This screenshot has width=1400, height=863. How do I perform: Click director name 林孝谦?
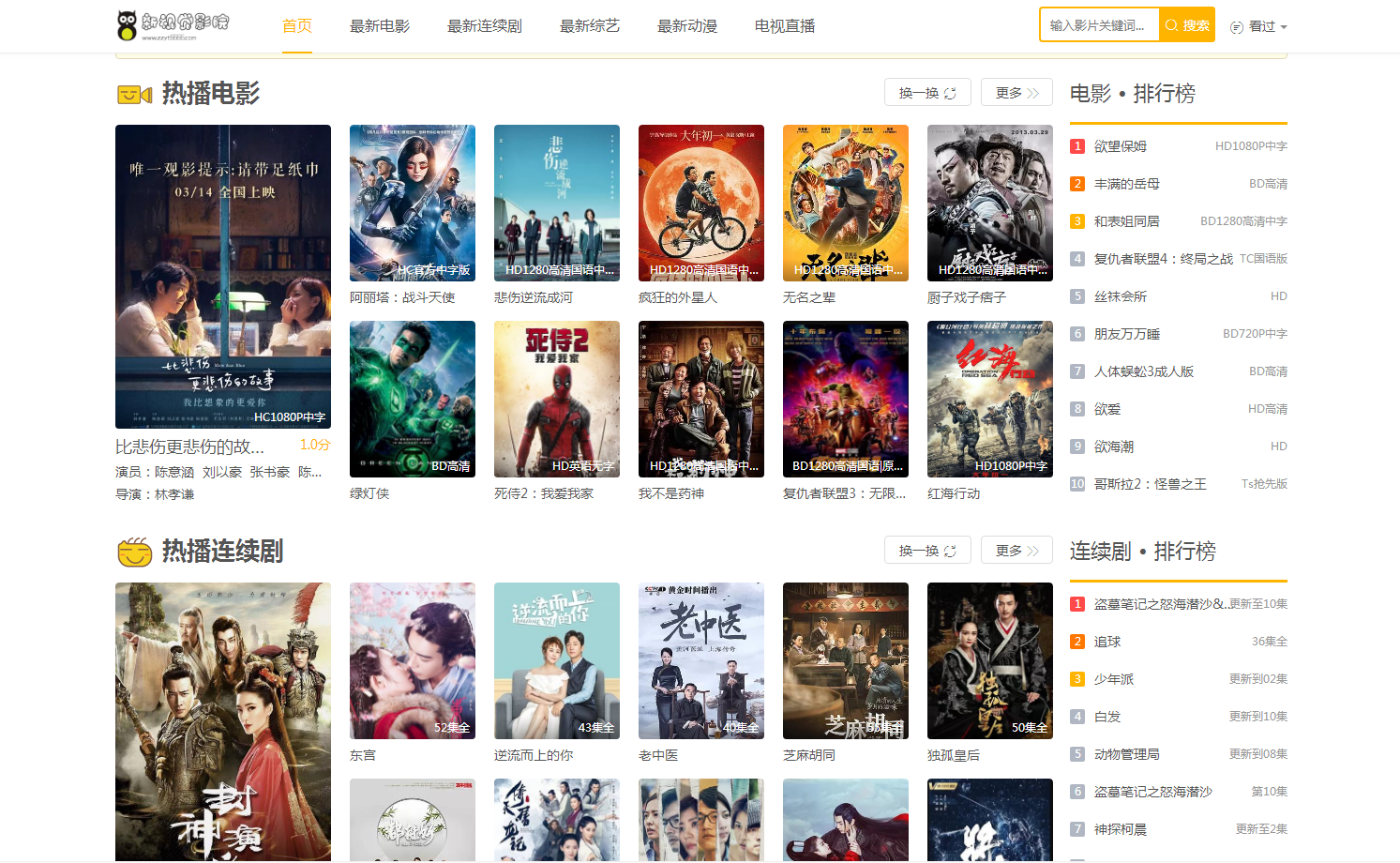(x=174, y=494)
